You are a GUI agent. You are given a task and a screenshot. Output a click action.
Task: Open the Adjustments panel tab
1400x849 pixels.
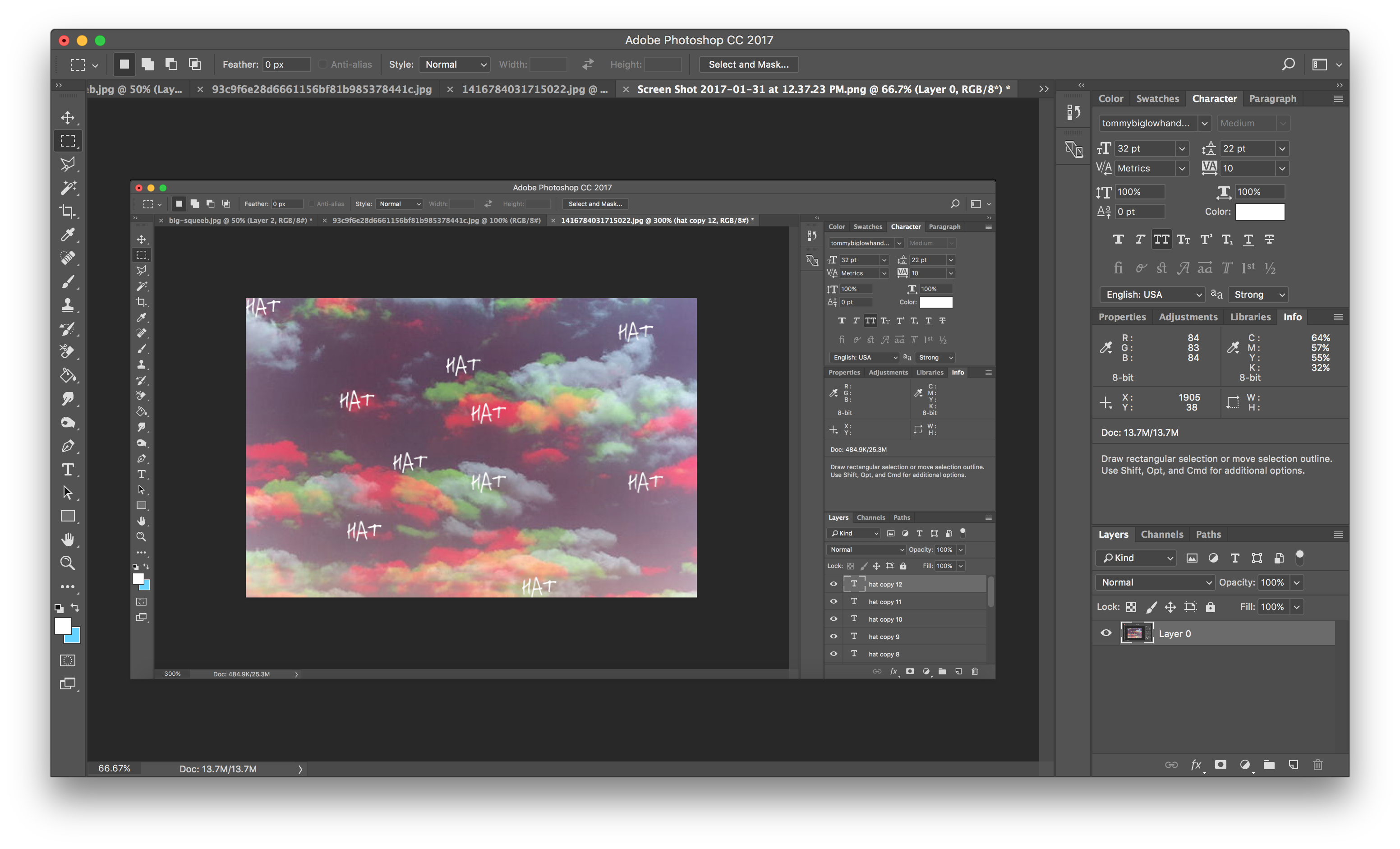pos(1188,317)
